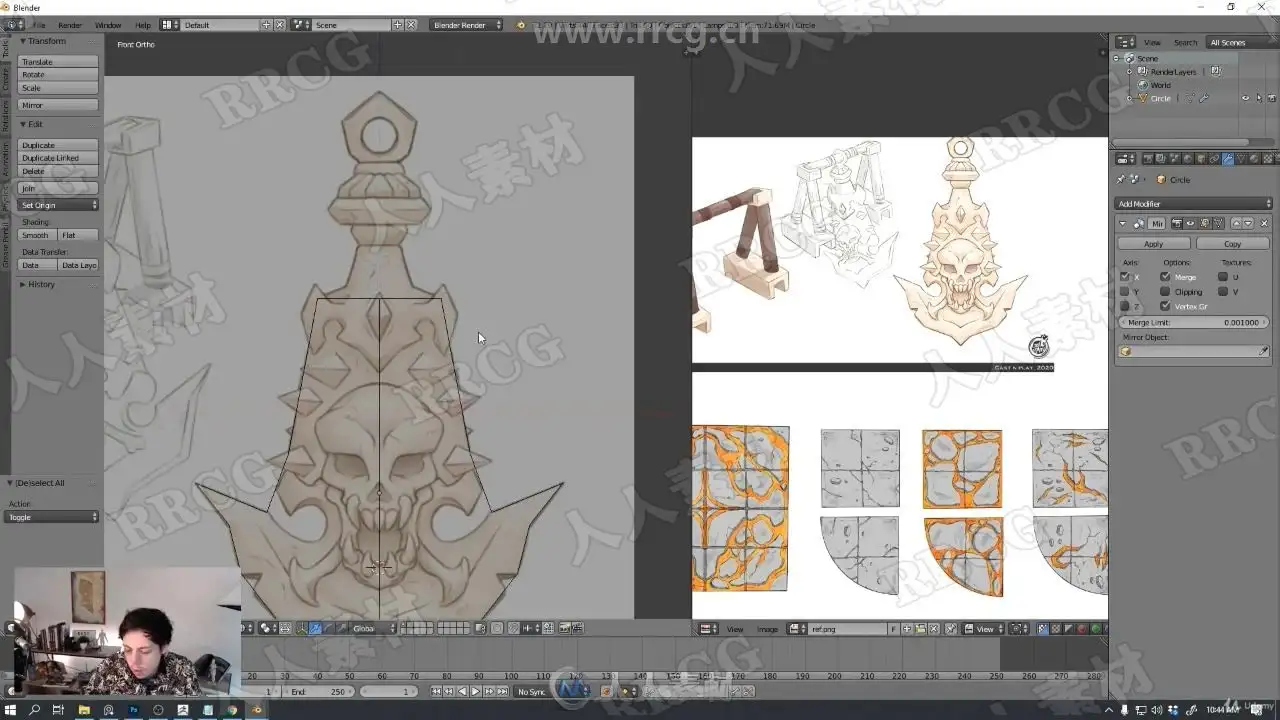The image size is (1280, 720).
Task: Set shading to Flat
Action: pyautogui.click(x=78, y=235)
